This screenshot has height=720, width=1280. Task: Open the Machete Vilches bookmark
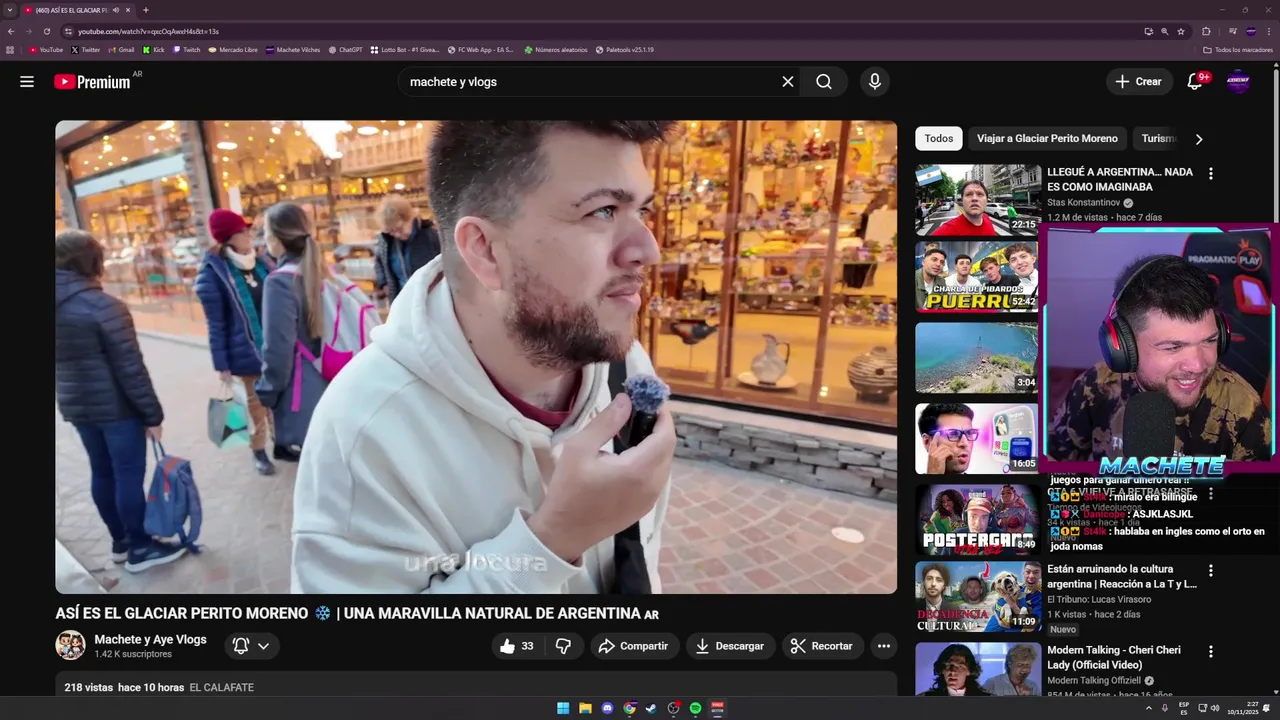292,49
